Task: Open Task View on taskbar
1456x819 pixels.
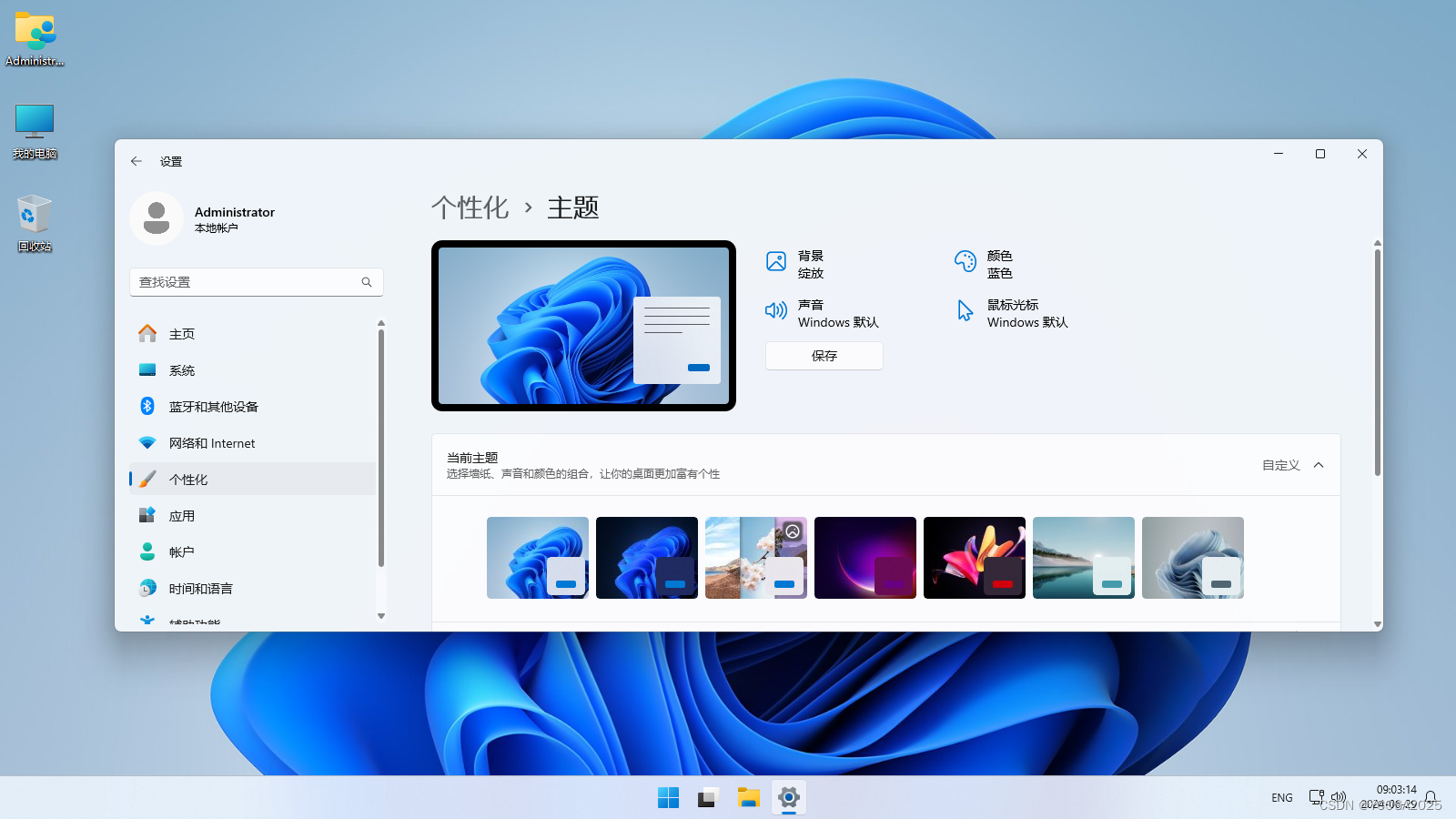Action: (709, 798)
